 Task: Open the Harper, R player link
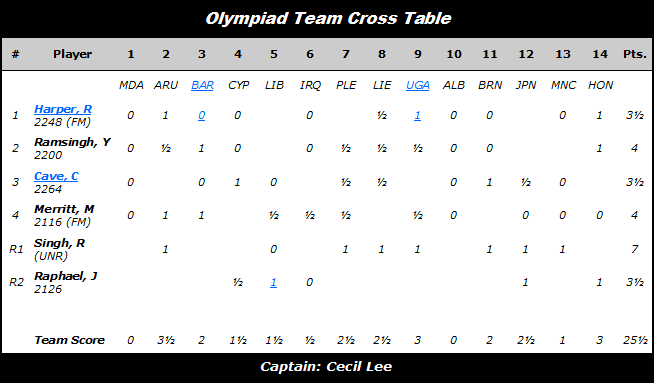63,109
